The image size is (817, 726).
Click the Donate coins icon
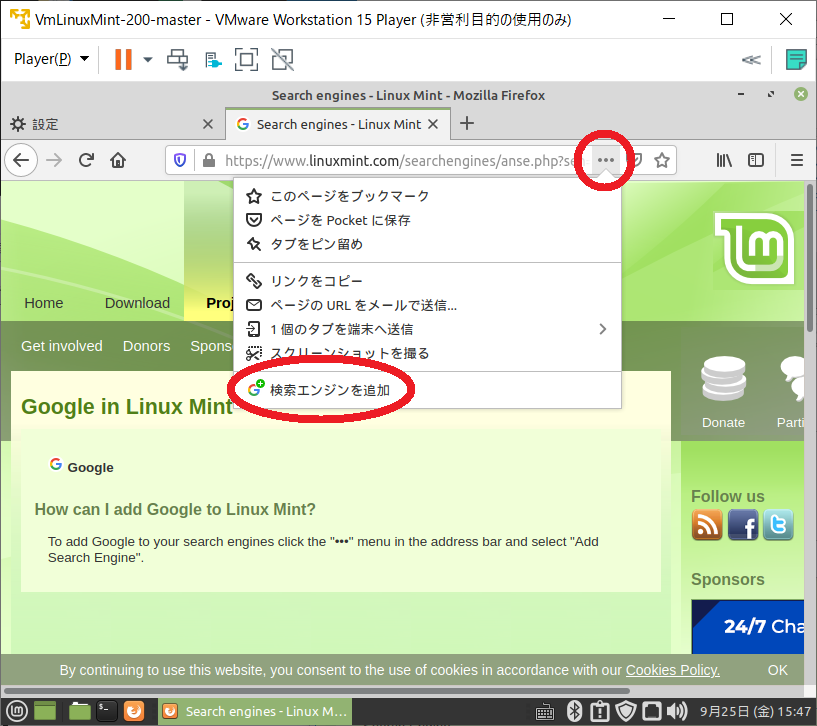(723, 379)
